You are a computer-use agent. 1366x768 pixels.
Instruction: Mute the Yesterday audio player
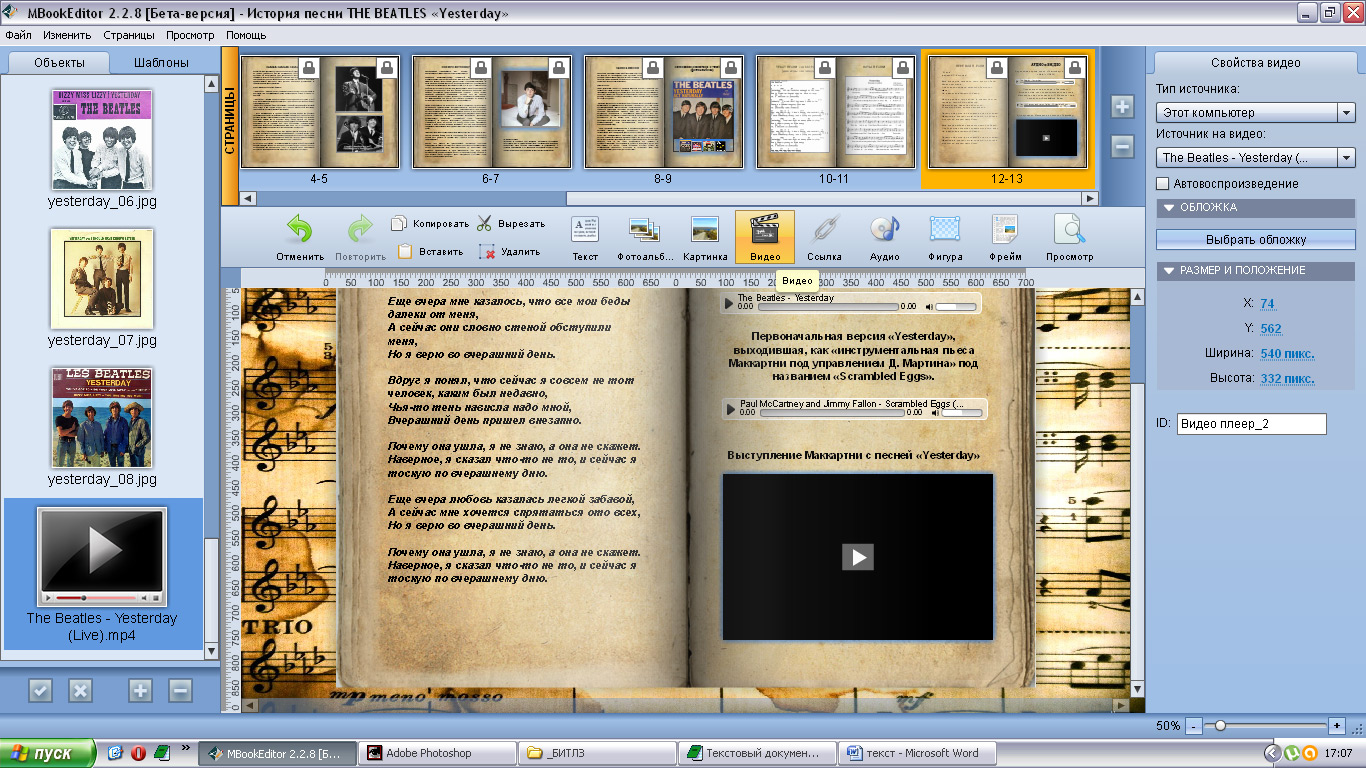(928, 307)
